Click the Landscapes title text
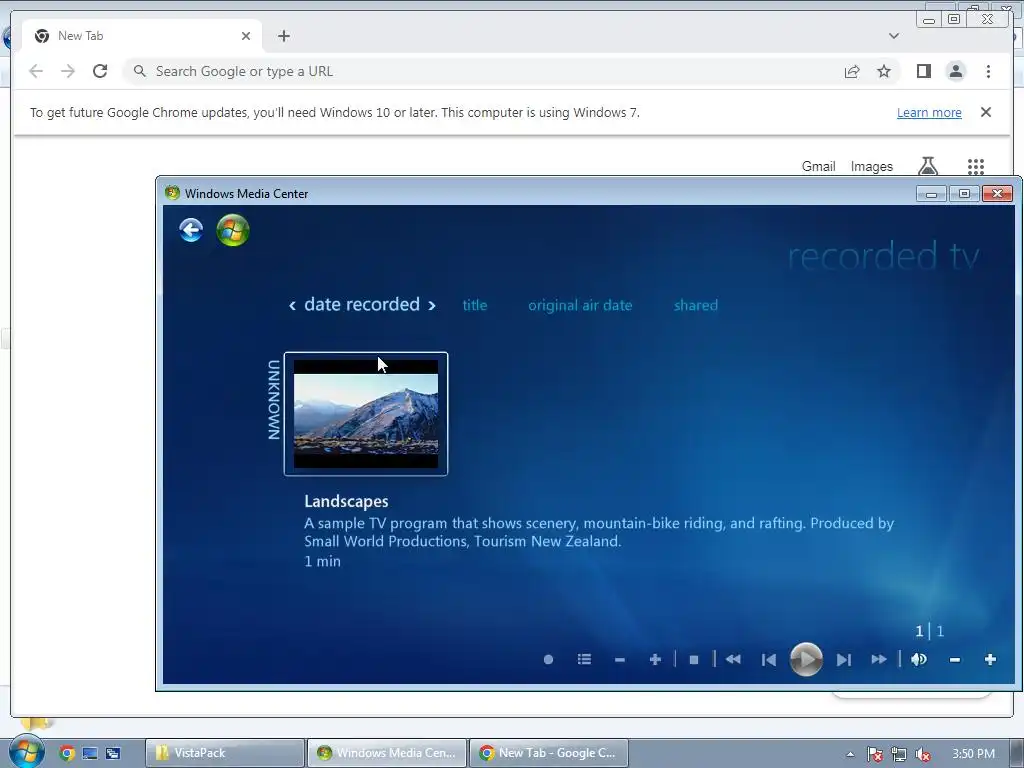Image resolution: width=1024 pixels, height=768 pixels. (346, 501)
